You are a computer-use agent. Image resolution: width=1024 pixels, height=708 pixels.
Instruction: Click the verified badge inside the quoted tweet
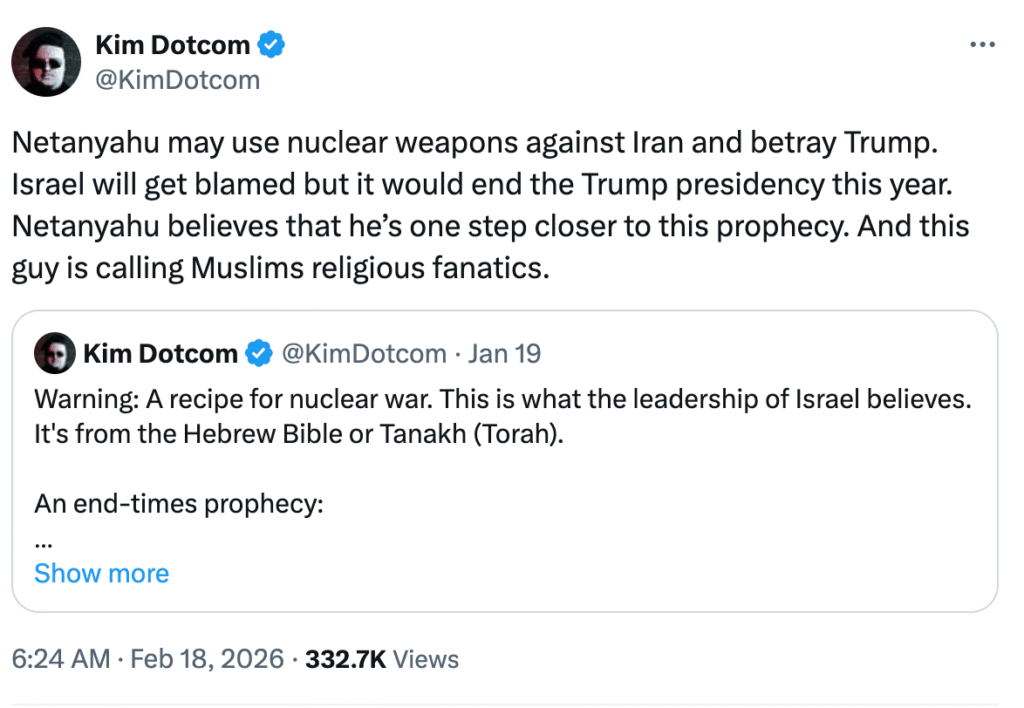259,353
